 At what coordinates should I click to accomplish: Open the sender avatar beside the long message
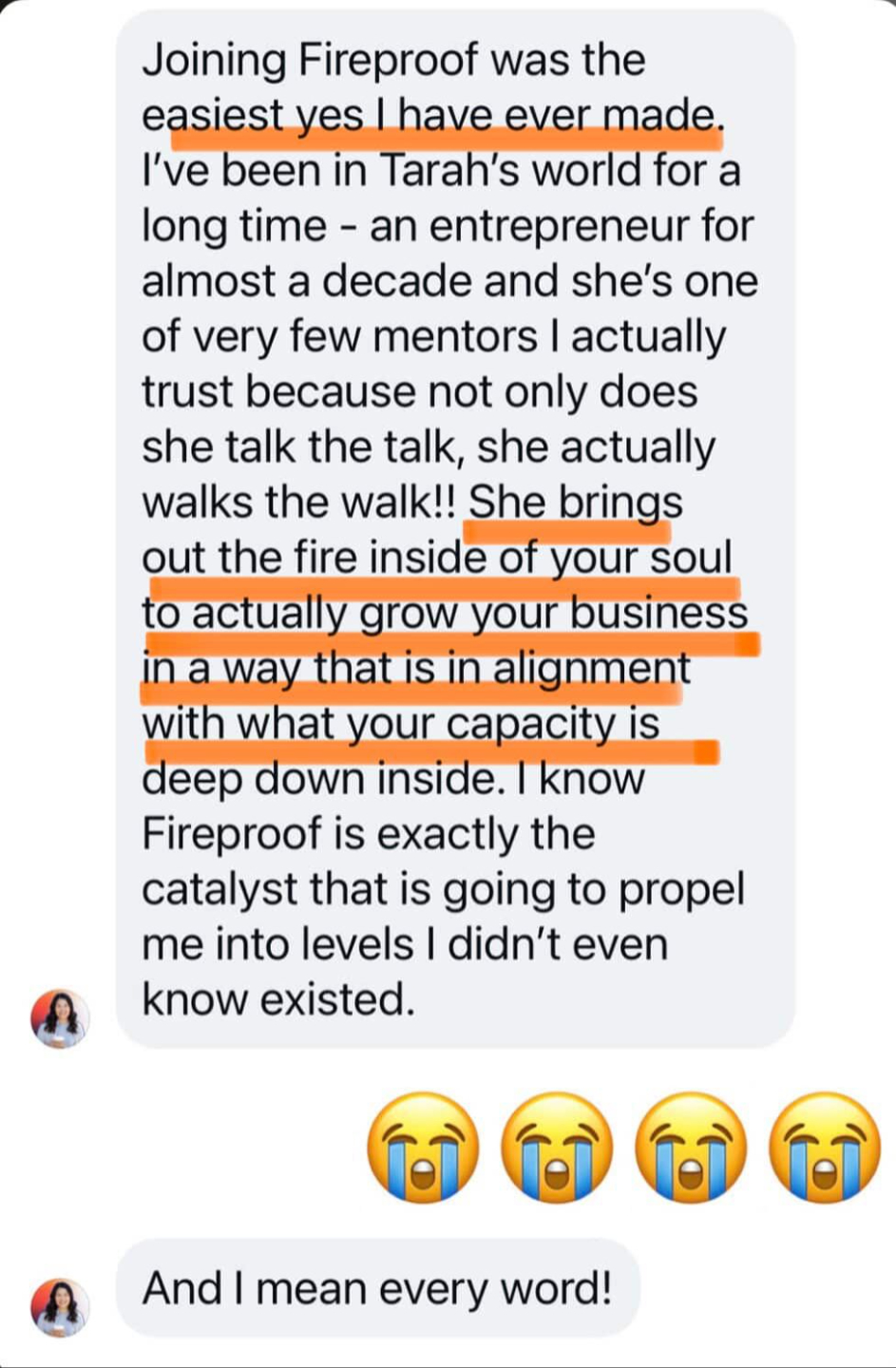pyautogui.click(x=60, y=1018)
